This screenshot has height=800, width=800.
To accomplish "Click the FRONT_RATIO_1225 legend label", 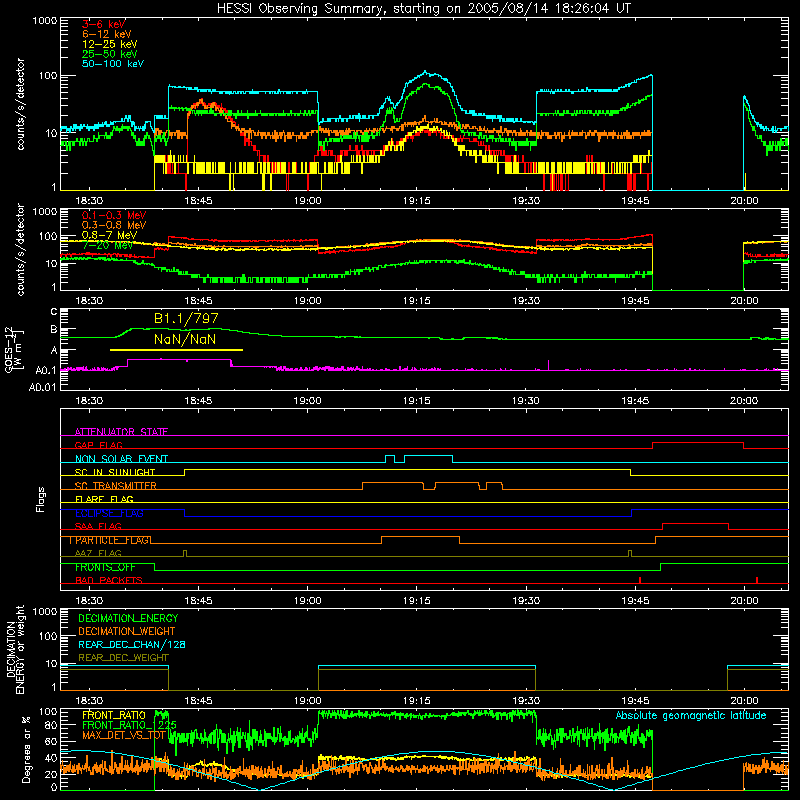I will (x=129, y=724).
